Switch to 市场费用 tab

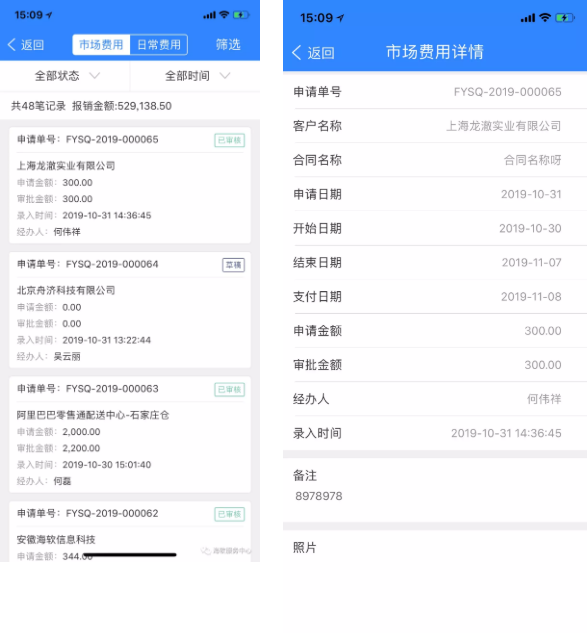(x=101, y=44)
